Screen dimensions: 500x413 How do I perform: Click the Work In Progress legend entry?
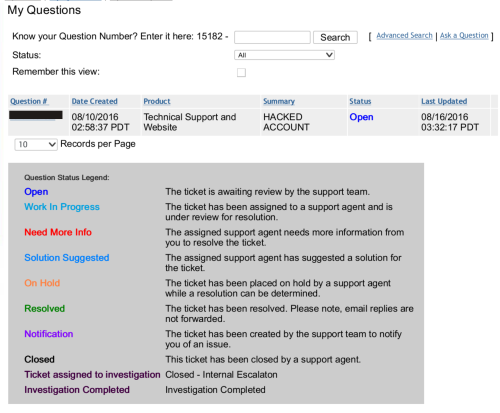coord(62,207)
